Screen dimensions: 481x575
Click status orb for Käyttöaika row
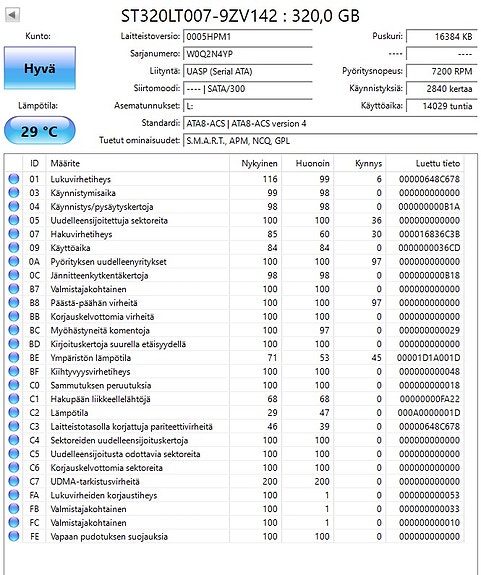(x=14, y=248)
